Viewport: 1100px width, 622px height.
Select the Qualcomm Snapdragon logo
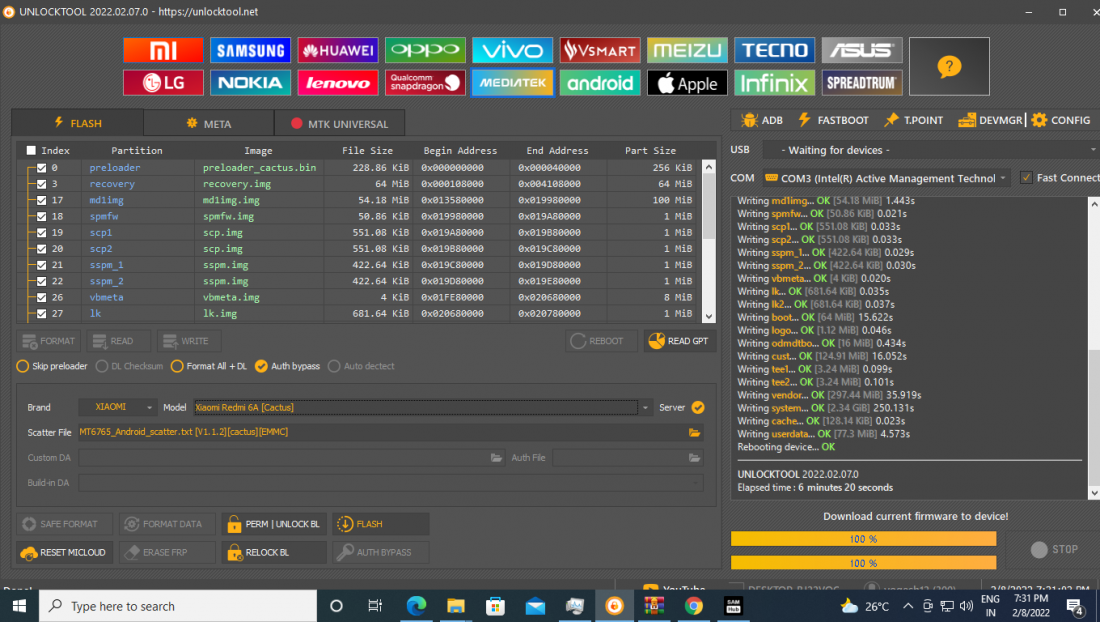(425, 83)
